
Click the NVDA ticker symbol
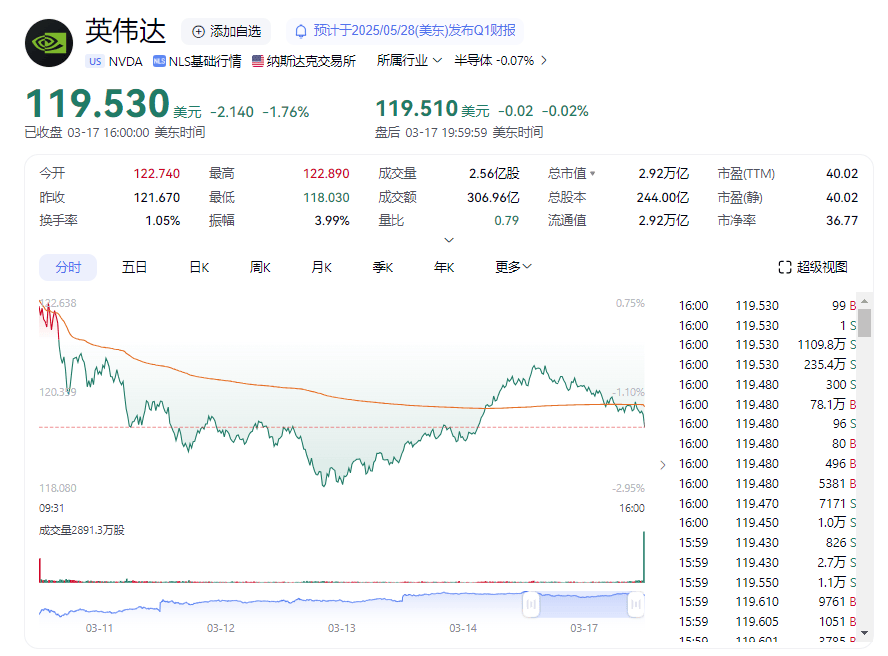coord(125,61)
